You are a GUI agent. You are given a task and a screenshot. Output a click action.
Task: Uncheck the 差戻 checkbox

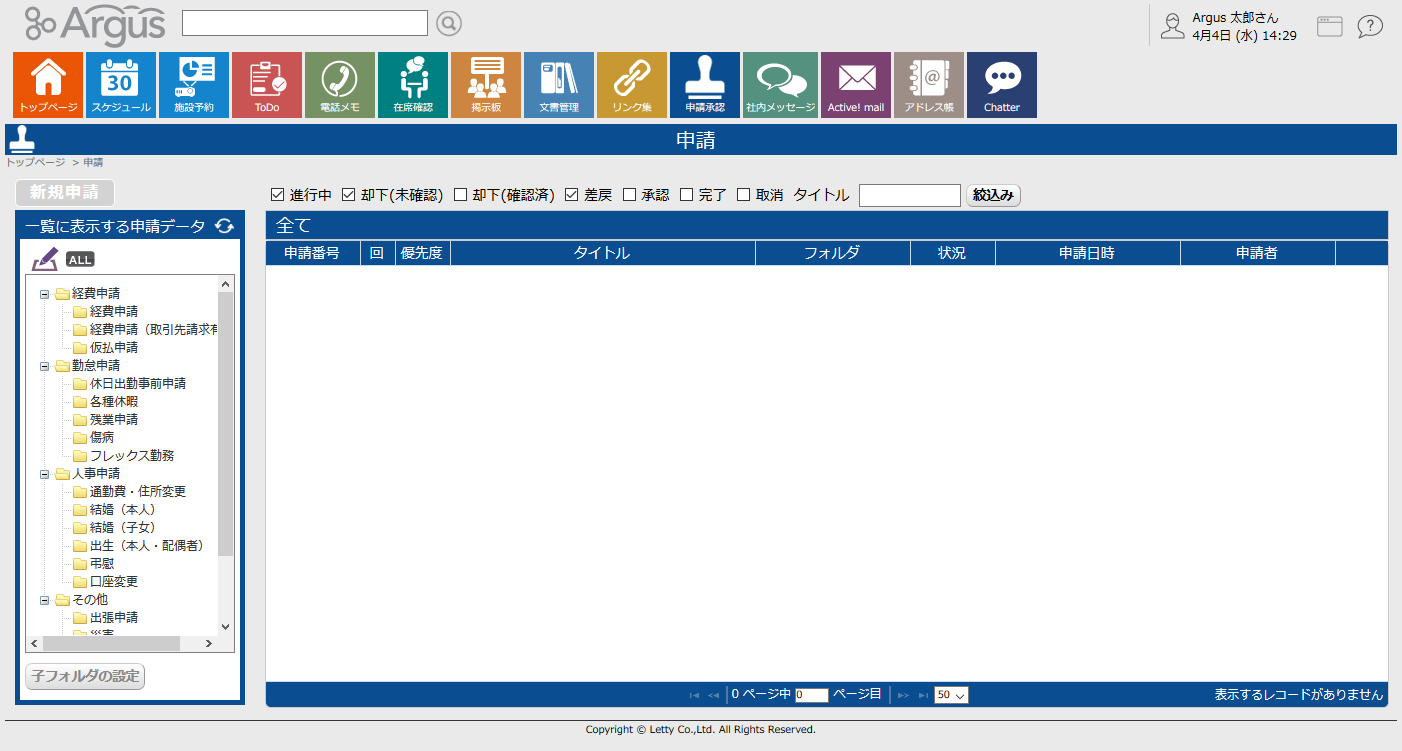572,195
